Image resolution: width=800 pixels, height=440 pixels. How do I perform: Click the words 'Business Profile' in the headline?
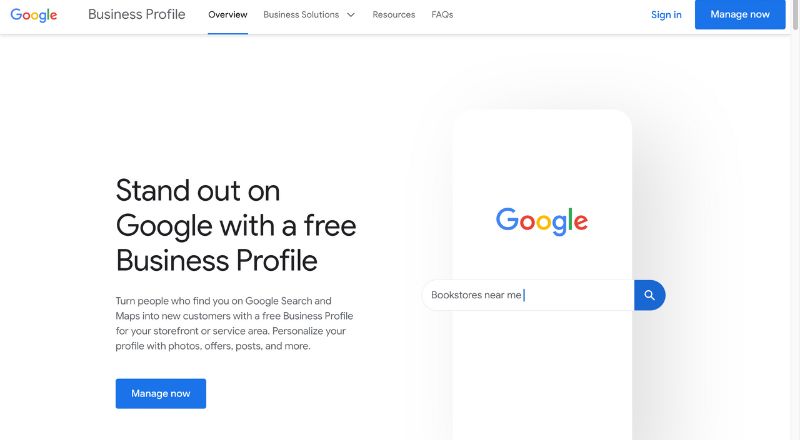[217, 260]
